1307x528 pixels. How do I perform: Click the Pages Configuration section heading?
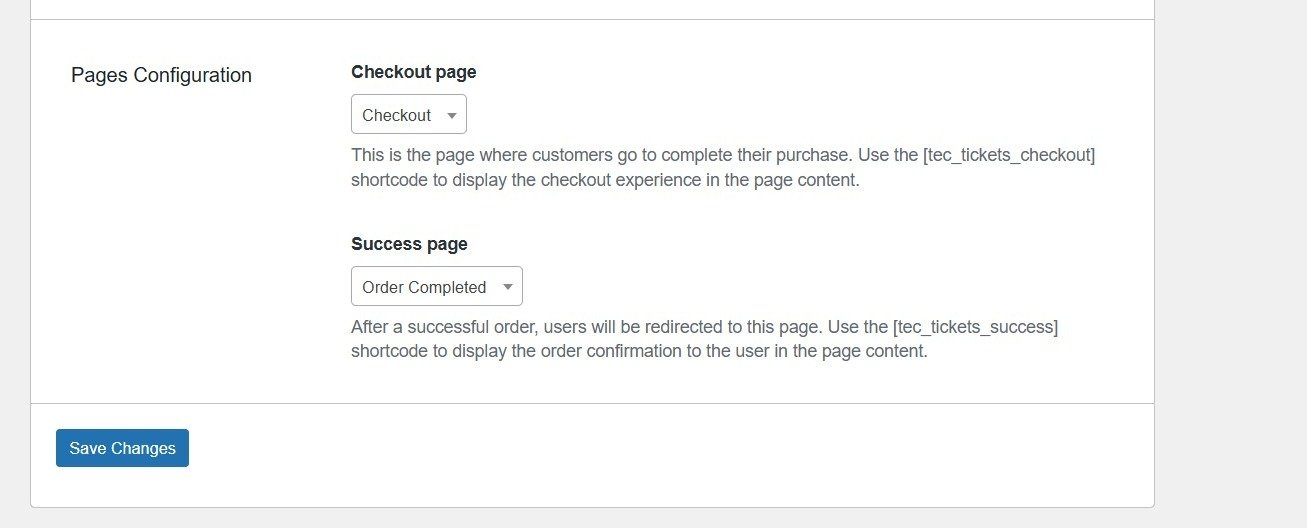point(161,75)
